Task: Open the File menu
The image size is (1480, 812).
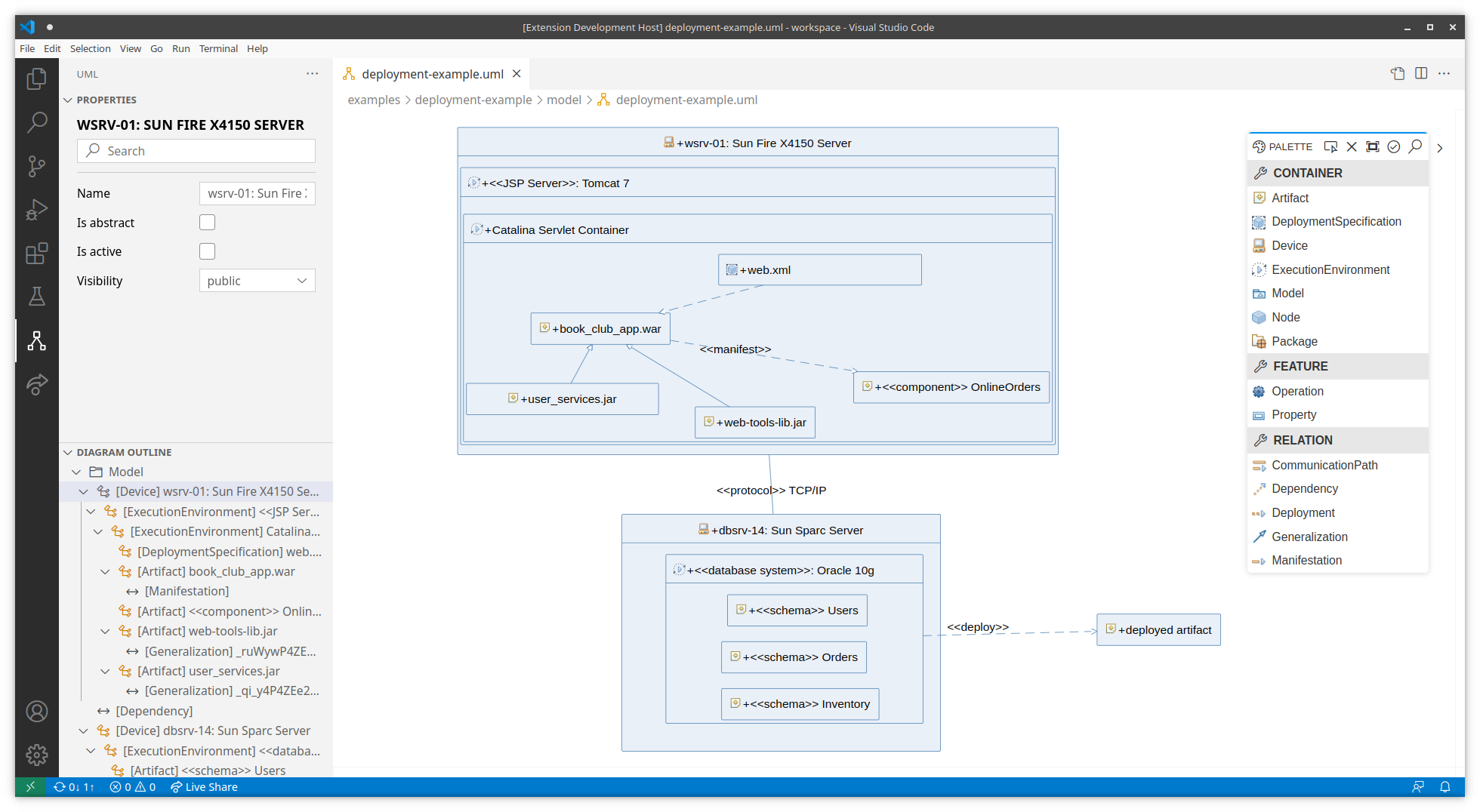Action: point(27,48)
